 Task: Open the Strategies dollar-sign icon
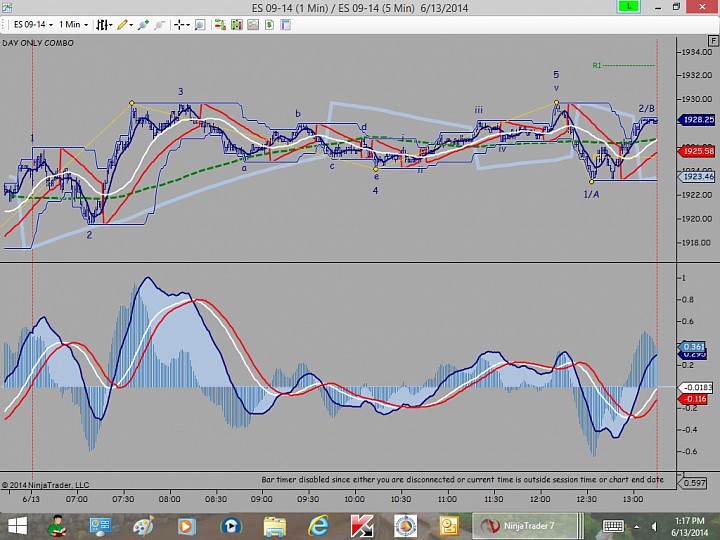coord(270,25)
